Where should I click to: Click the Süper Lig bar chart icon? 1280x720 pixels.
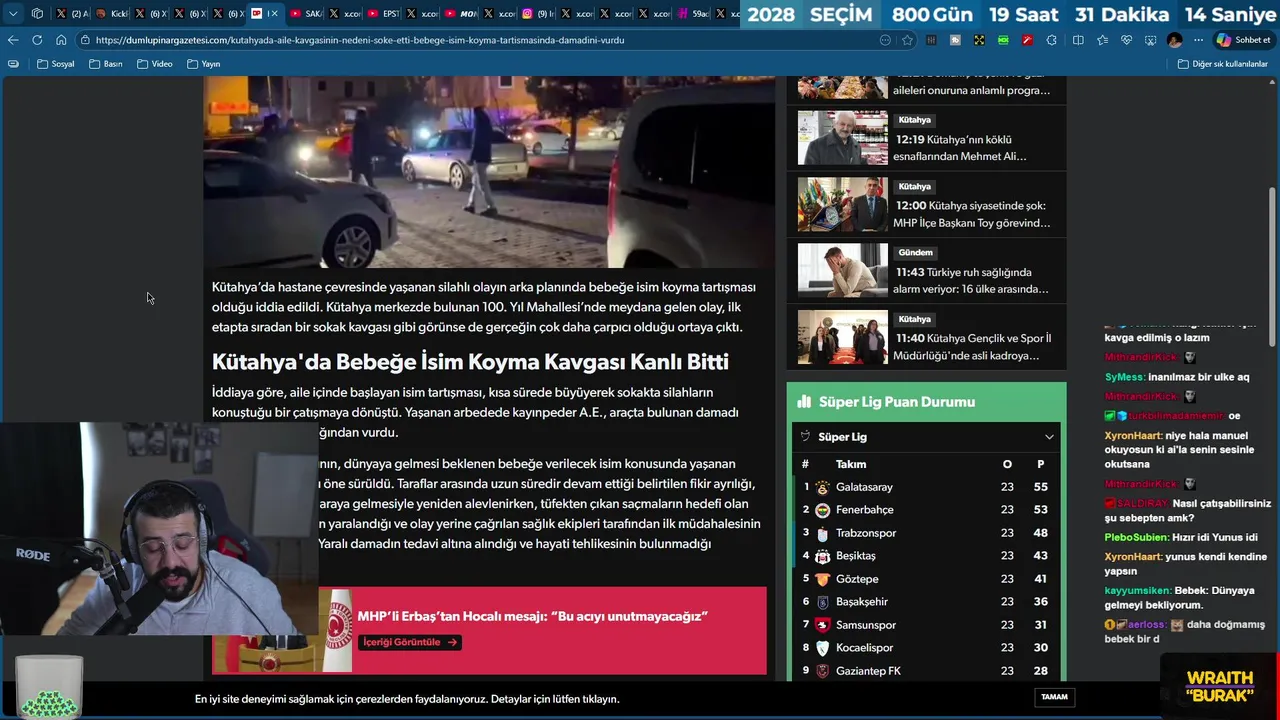click(x=804, y=401)
